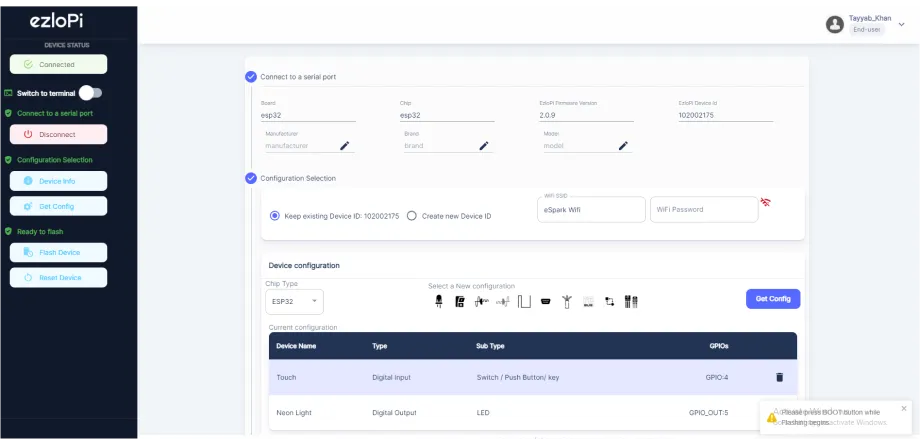Click the Sub Type column header
This screenshot has height=445, width=920.
click(491, 346)
